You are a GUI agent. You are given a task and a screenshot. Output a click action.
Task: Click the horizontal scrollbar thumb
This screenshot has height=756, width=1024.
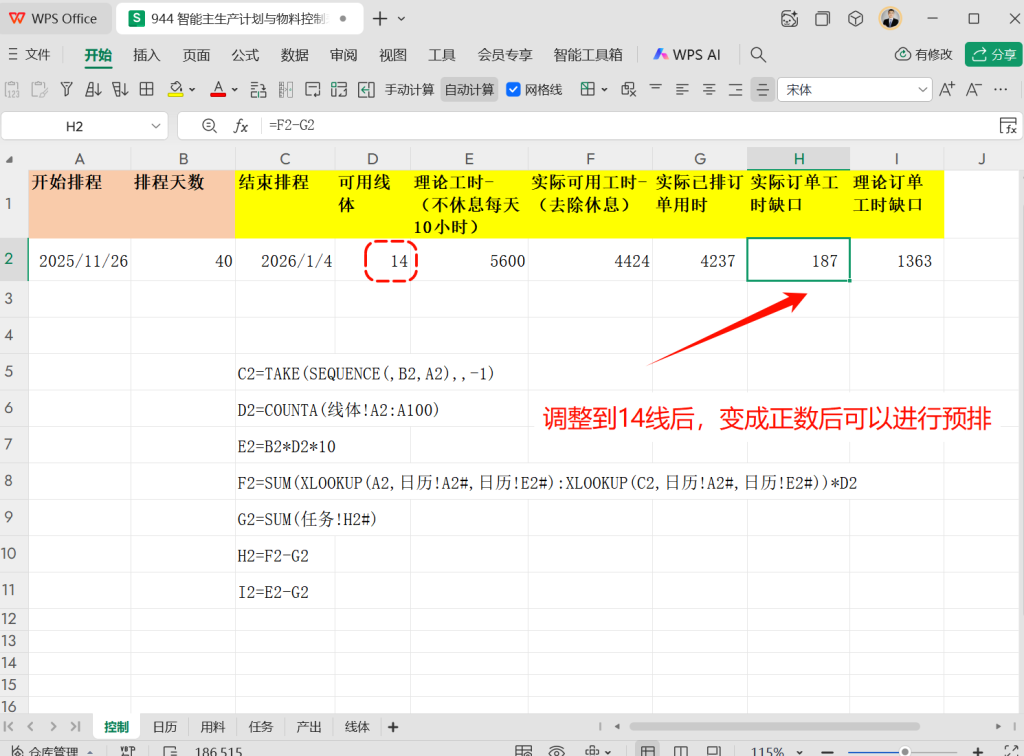[775, 726]
